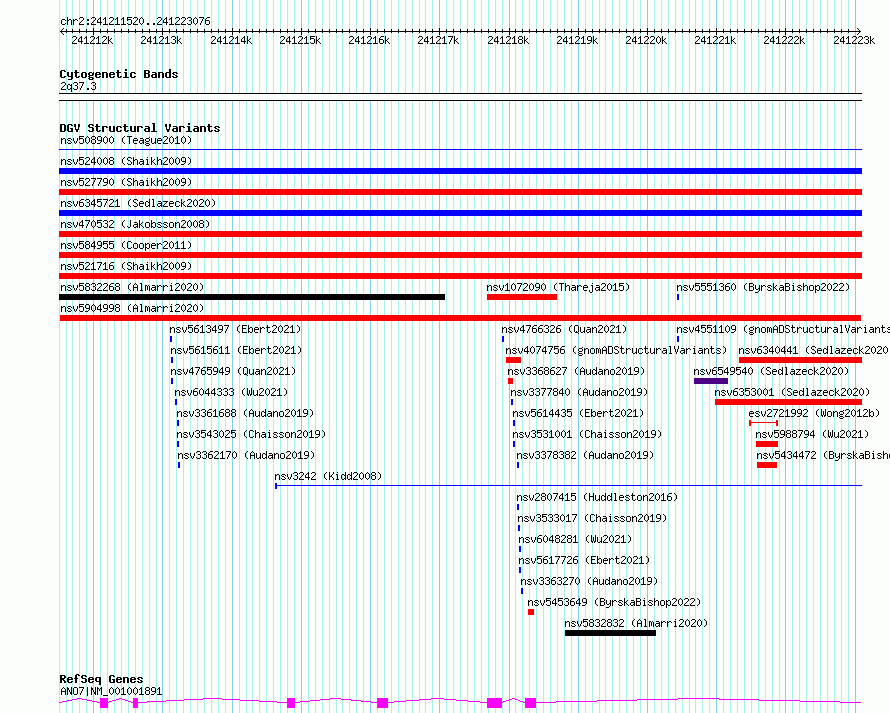890x713 pixels.
Task: Open nsv6048281 (Wu2021) variant label
Action: coord(575,539)
